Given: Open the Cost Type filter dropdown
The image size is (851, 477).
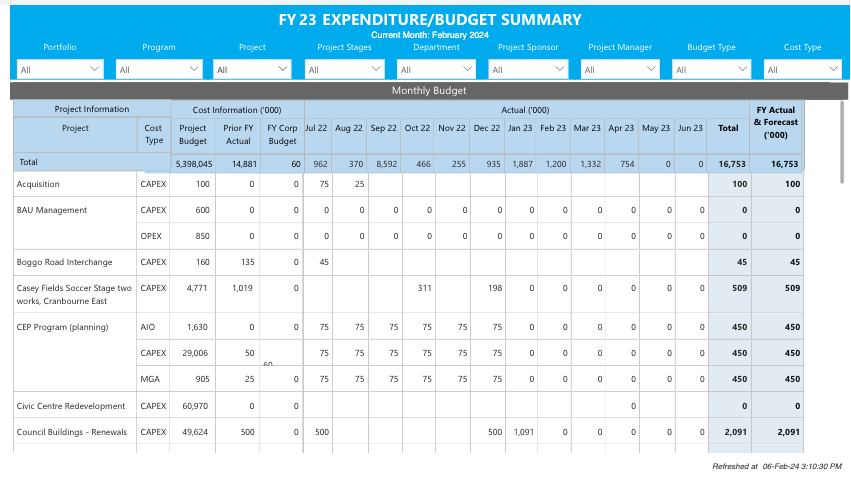Looking at the screenshot, I should (803, 69).
